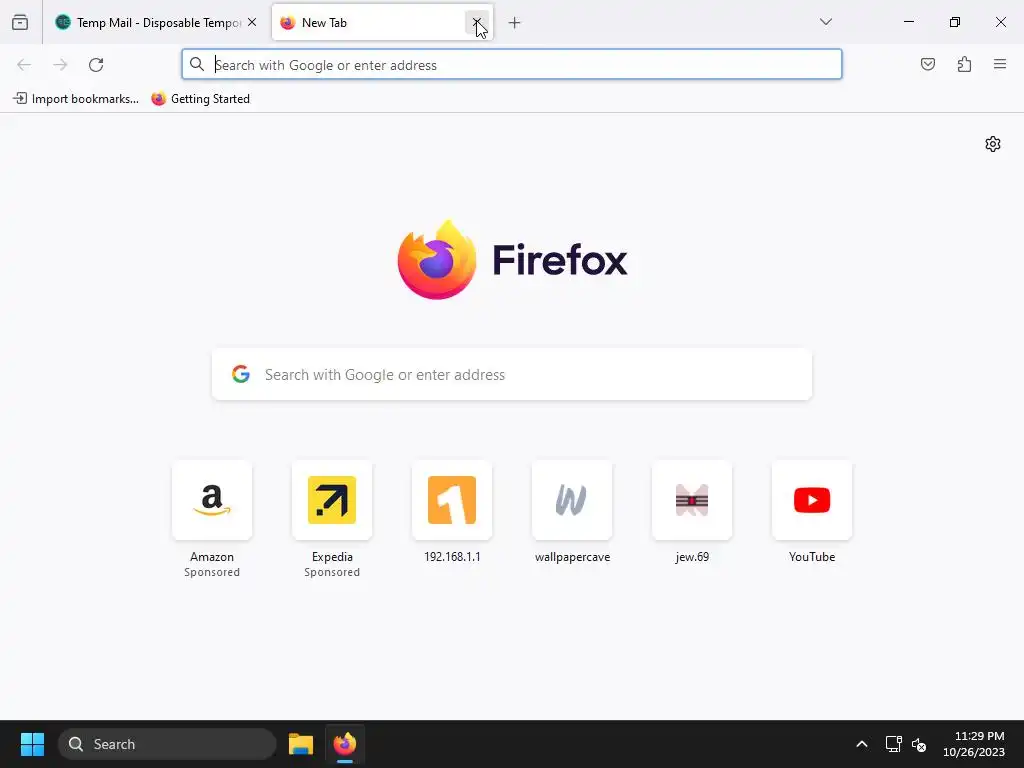Open the Extensions puzzle icon
The image size is (1024, 768).
[964, 64]
